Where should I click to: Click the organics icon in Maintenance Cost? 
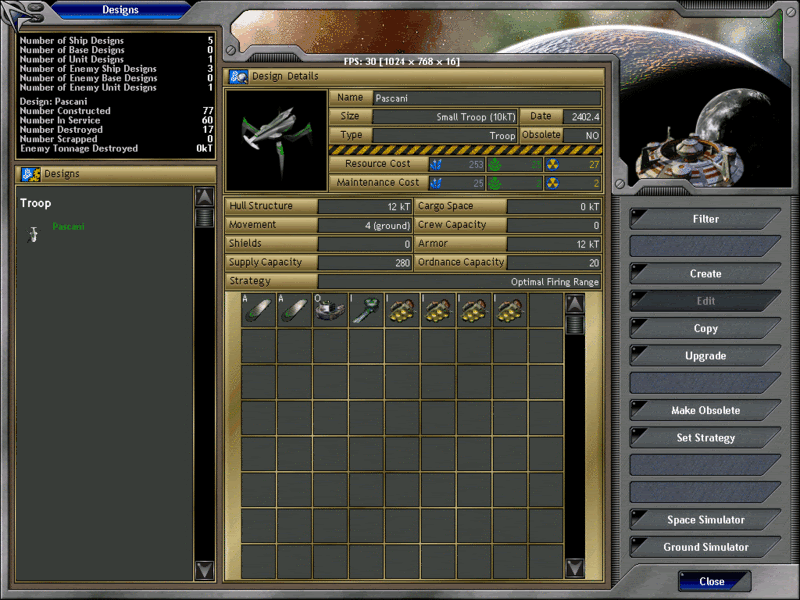494,183
